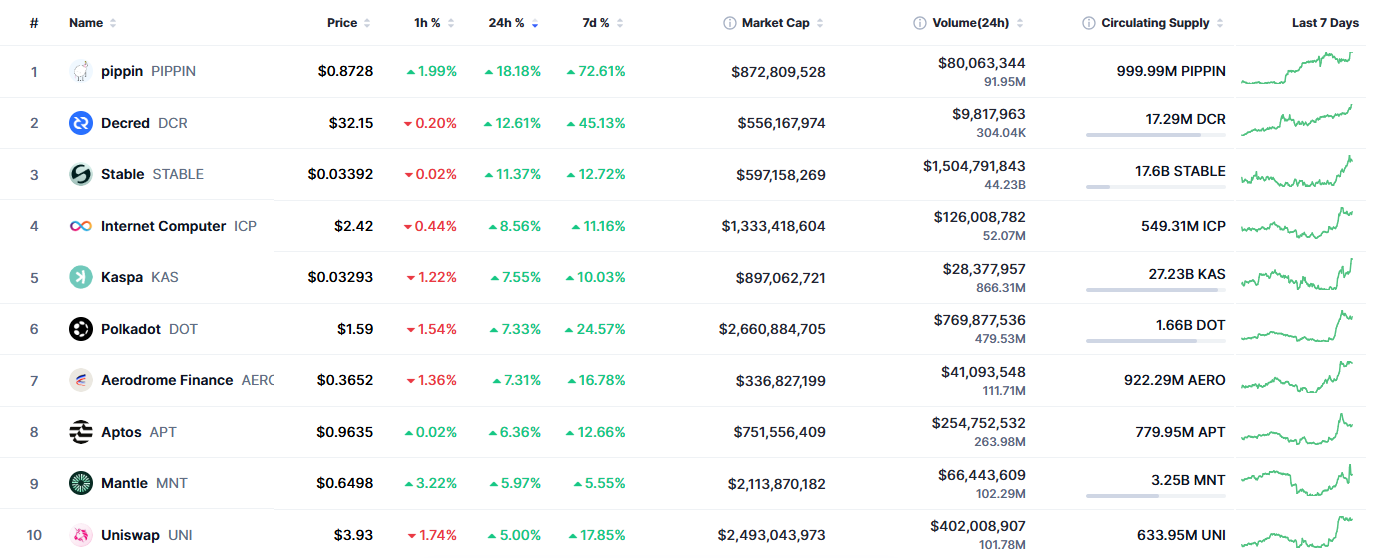Open the Aptos APT coin page
1375x558 pixels.
point(122,432)
